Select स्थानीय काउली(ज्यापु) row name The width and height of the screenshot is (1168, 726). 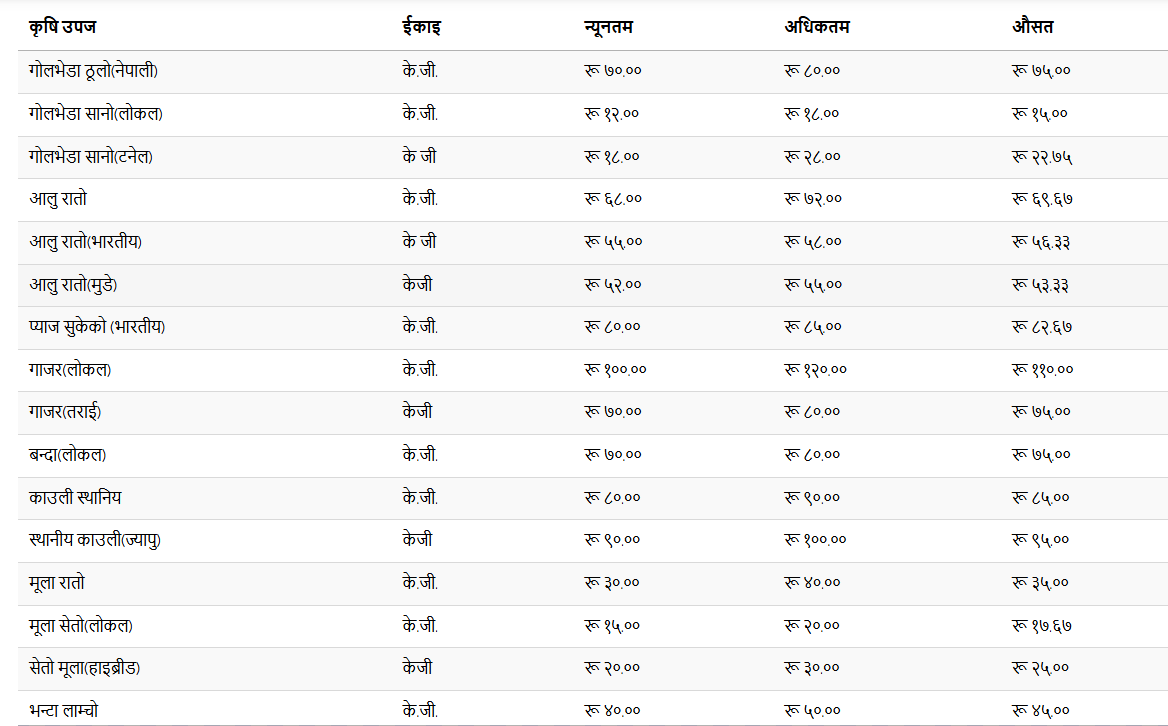(95, 540)
